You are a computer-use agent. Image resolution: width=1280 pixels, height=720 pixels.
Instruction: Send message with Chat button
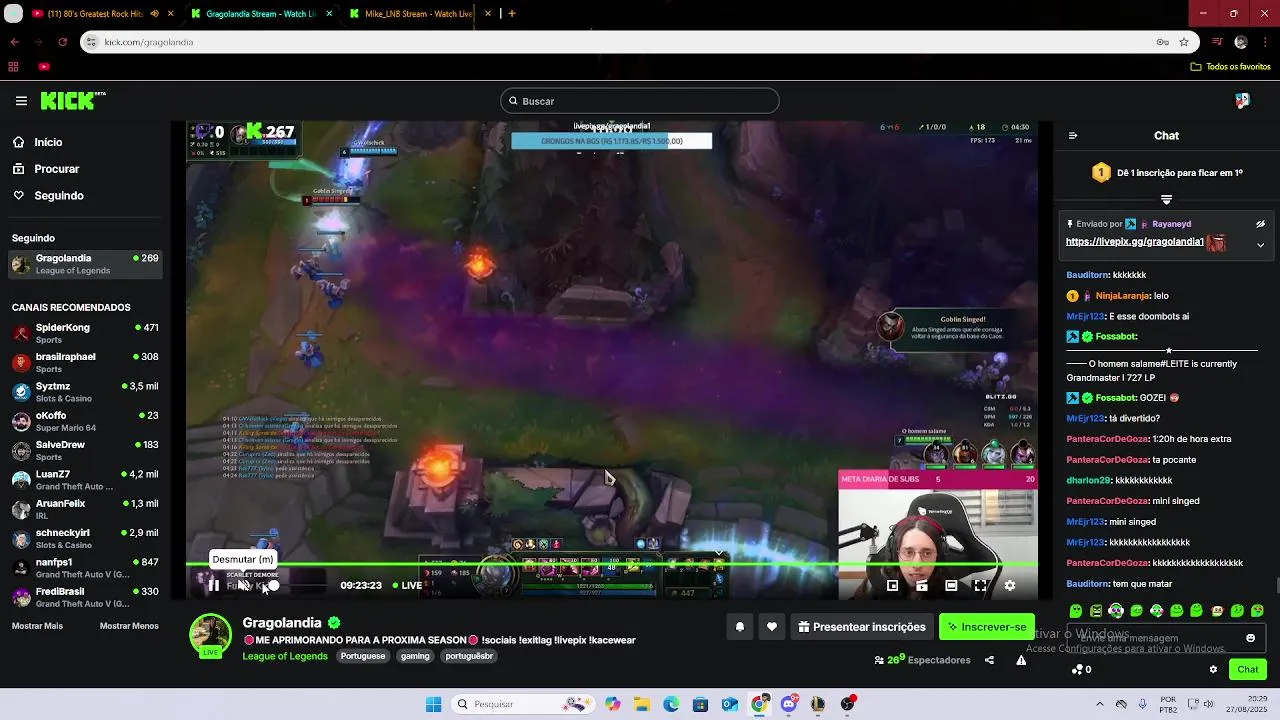tap(1248, 669)
